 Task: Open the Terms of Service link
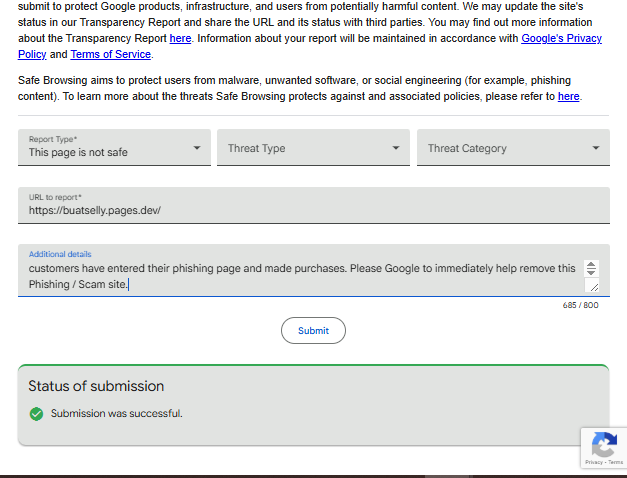pyautogui.click(x=111, y=54)
